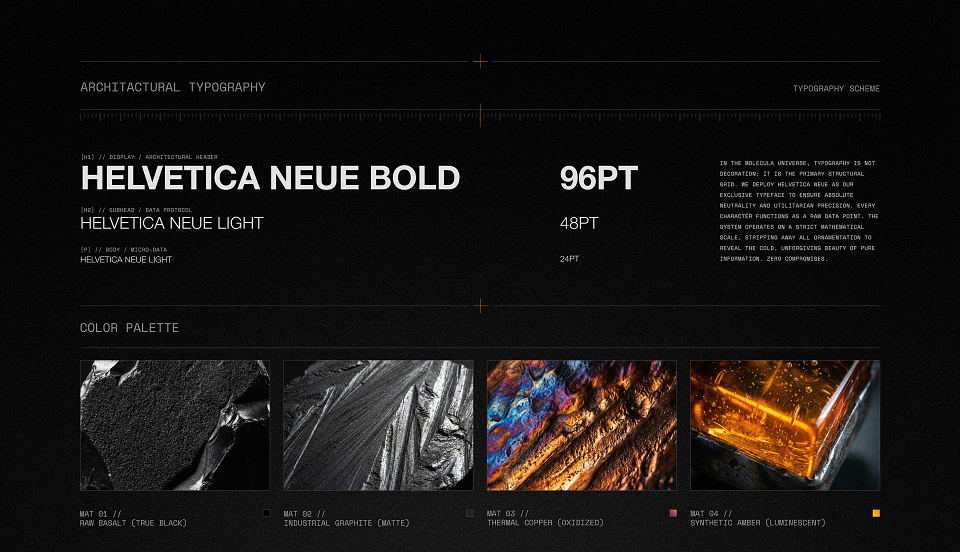
Task: Click the 'MAT 01 //' label
Action: 100,514
